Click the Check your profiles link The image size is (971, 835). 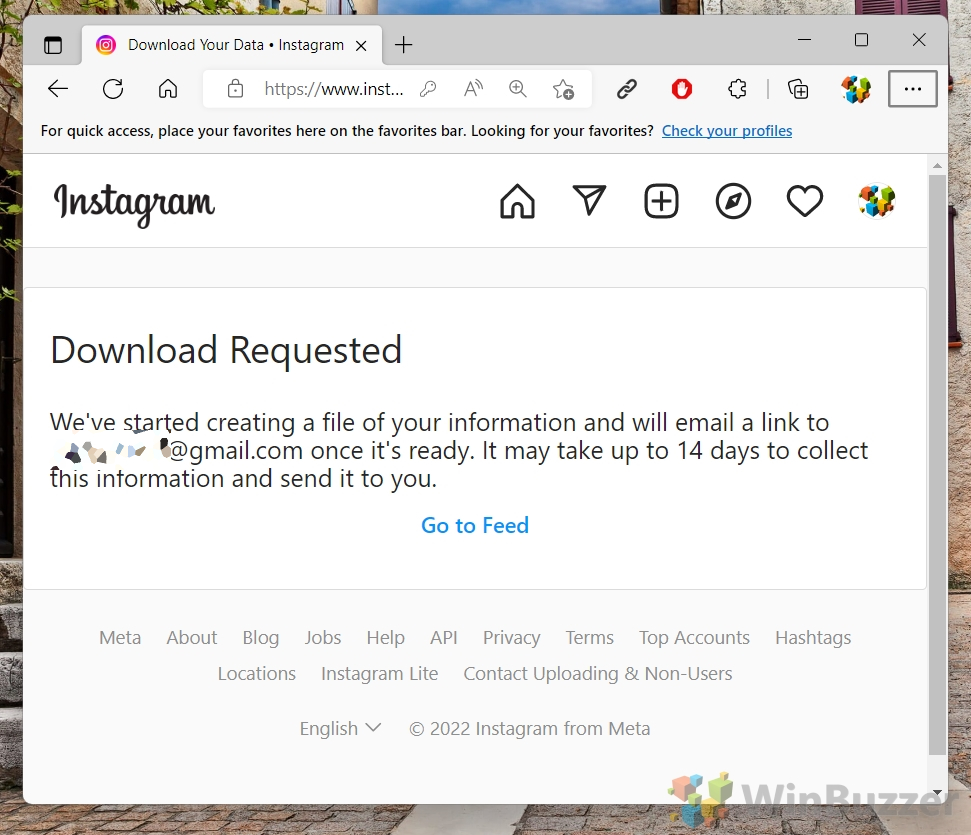tap(727, 131)
